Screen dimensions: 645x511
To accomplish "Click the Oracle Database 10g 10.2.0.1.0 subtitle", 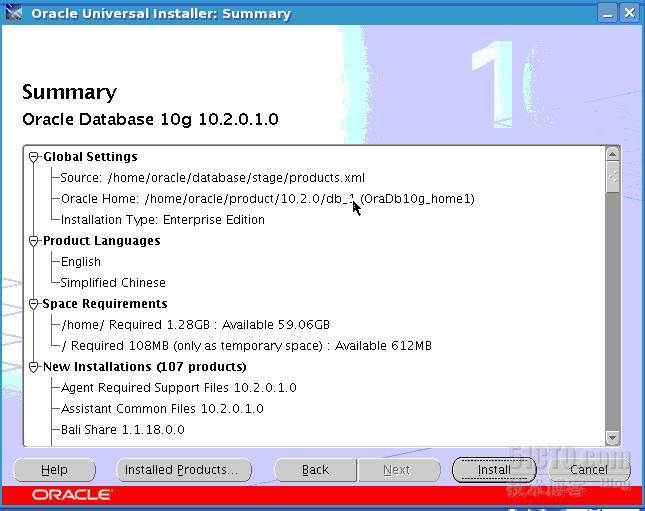I will coord(151,120).
